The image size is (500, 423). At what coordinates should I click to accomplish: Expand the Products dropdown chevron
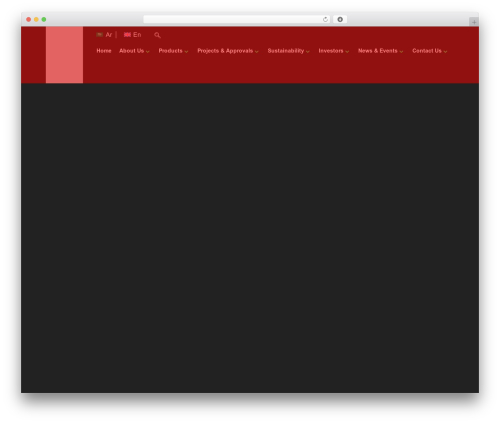pyautogui.click(x=186, y=52)
